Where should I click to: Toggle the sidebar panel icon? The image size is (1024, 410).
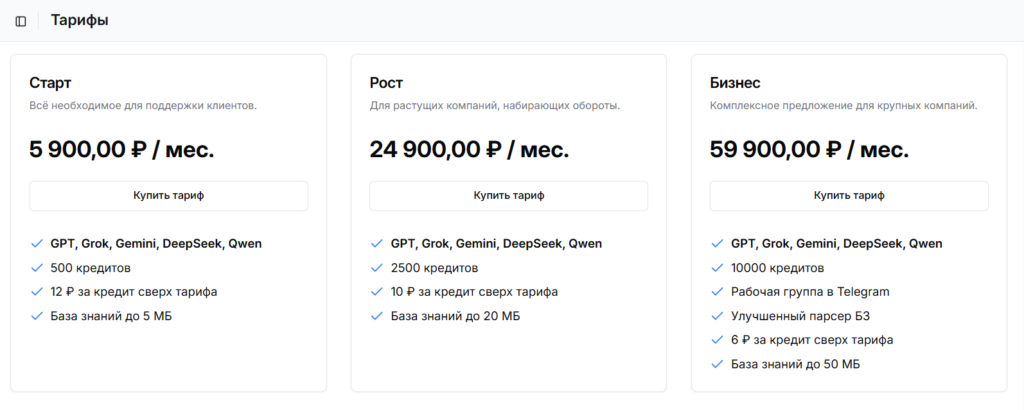click(x=21, y=22)
